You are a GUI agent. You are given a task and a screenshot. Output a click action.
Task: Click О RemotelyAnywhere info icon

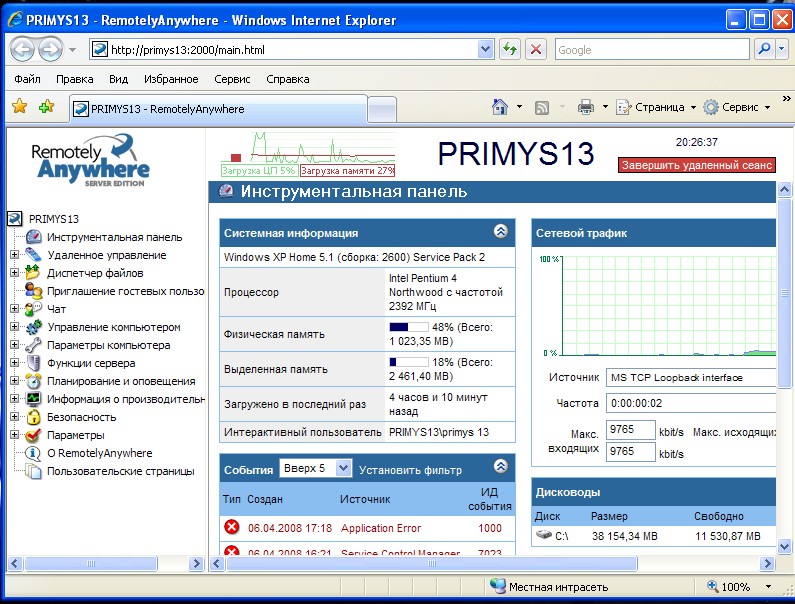33,453
